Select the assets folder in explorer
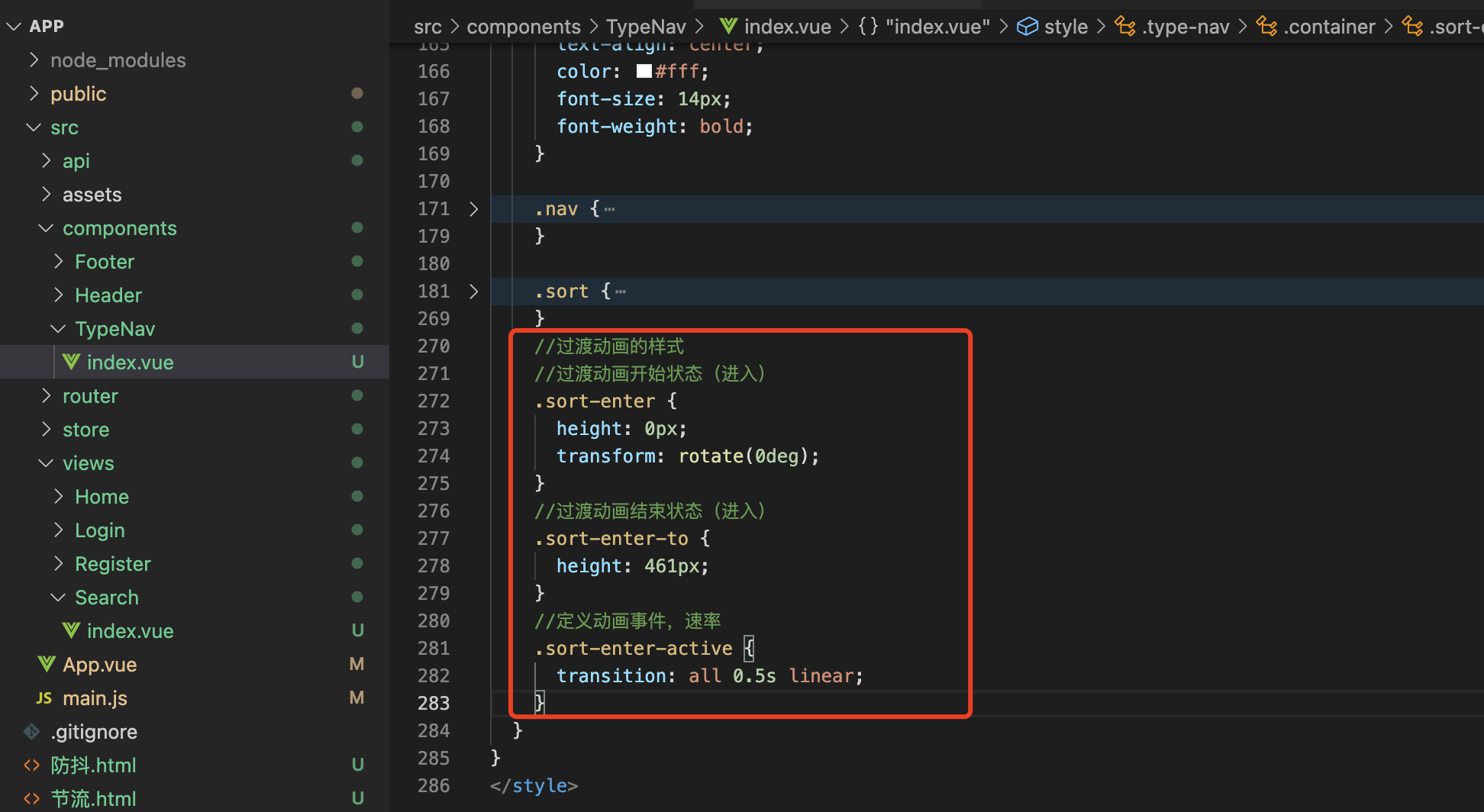The width and height of the screenshot is (1484, 812). click(195, 194)
